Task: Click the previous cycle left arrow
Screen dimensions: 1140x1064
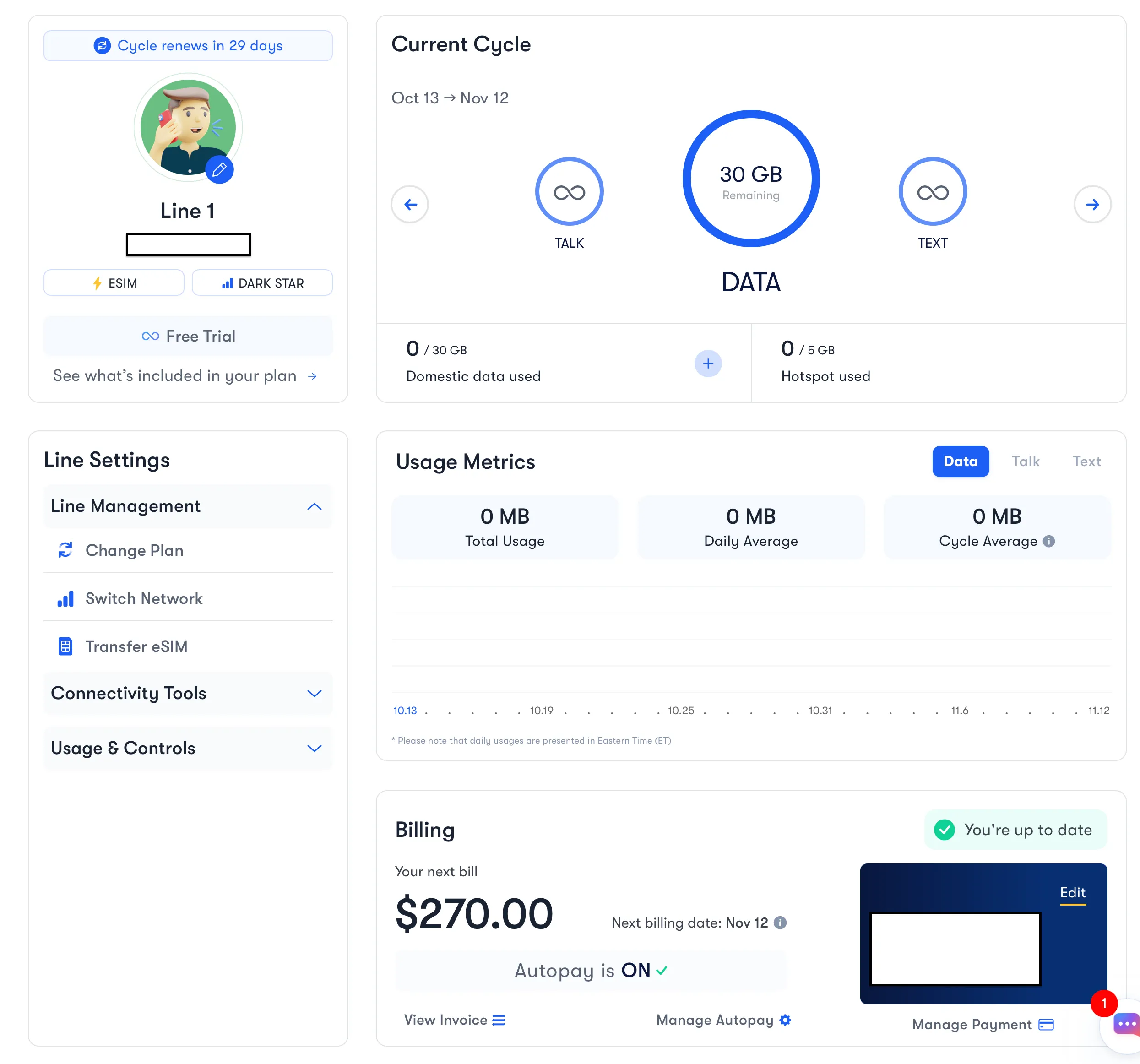Action: [410, 204]
